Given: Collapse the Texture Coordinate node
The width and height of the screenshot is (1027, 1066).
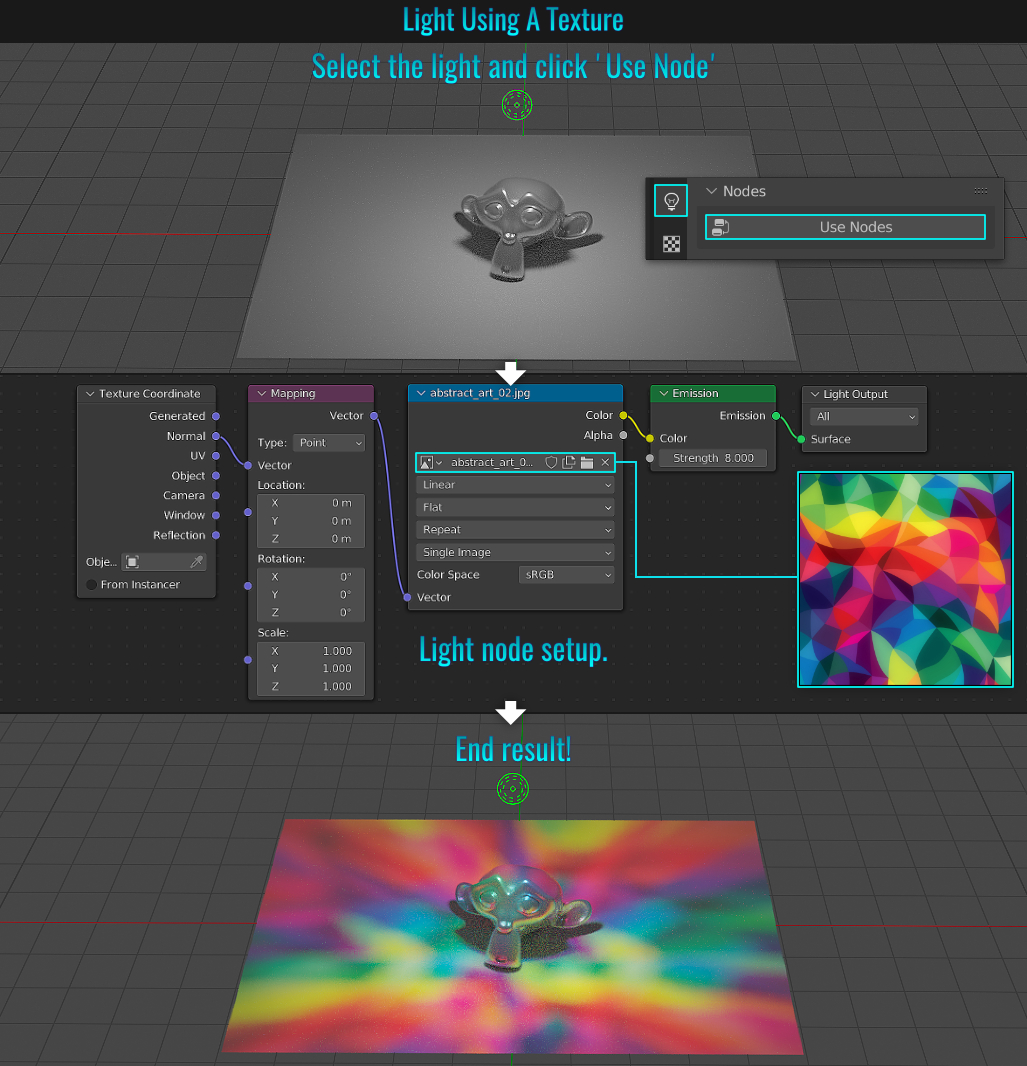Looking at the screenshot, I should pos(90,394).
